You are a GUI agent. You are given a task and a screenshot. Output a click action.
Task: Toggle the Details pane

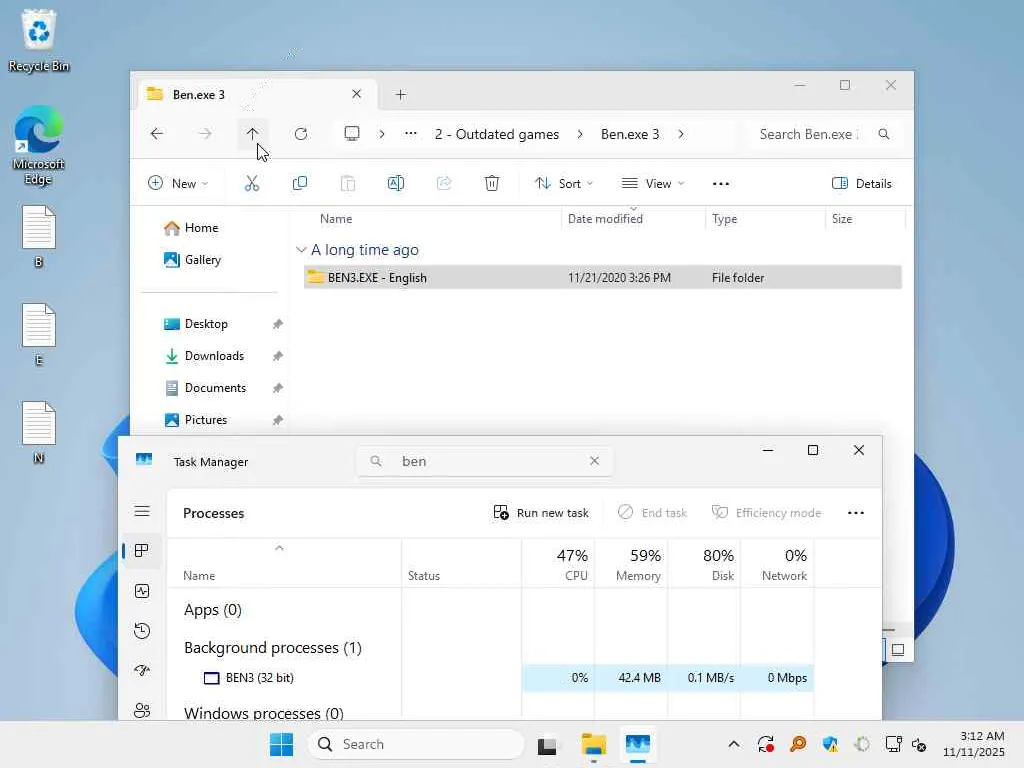[861, 184]
